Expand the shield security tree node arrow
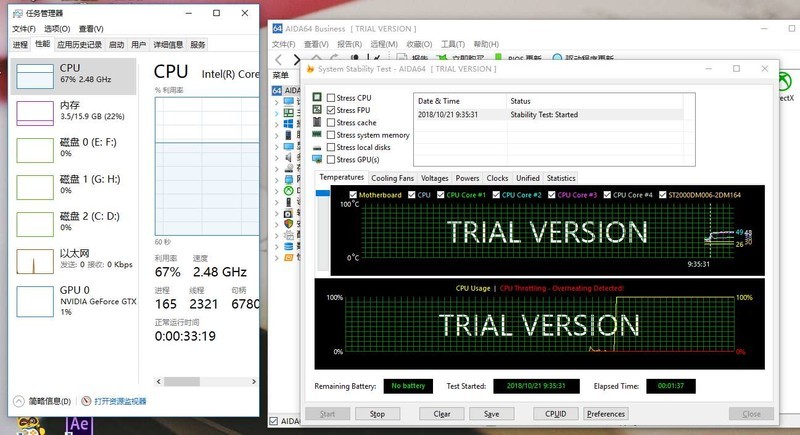 277,224
